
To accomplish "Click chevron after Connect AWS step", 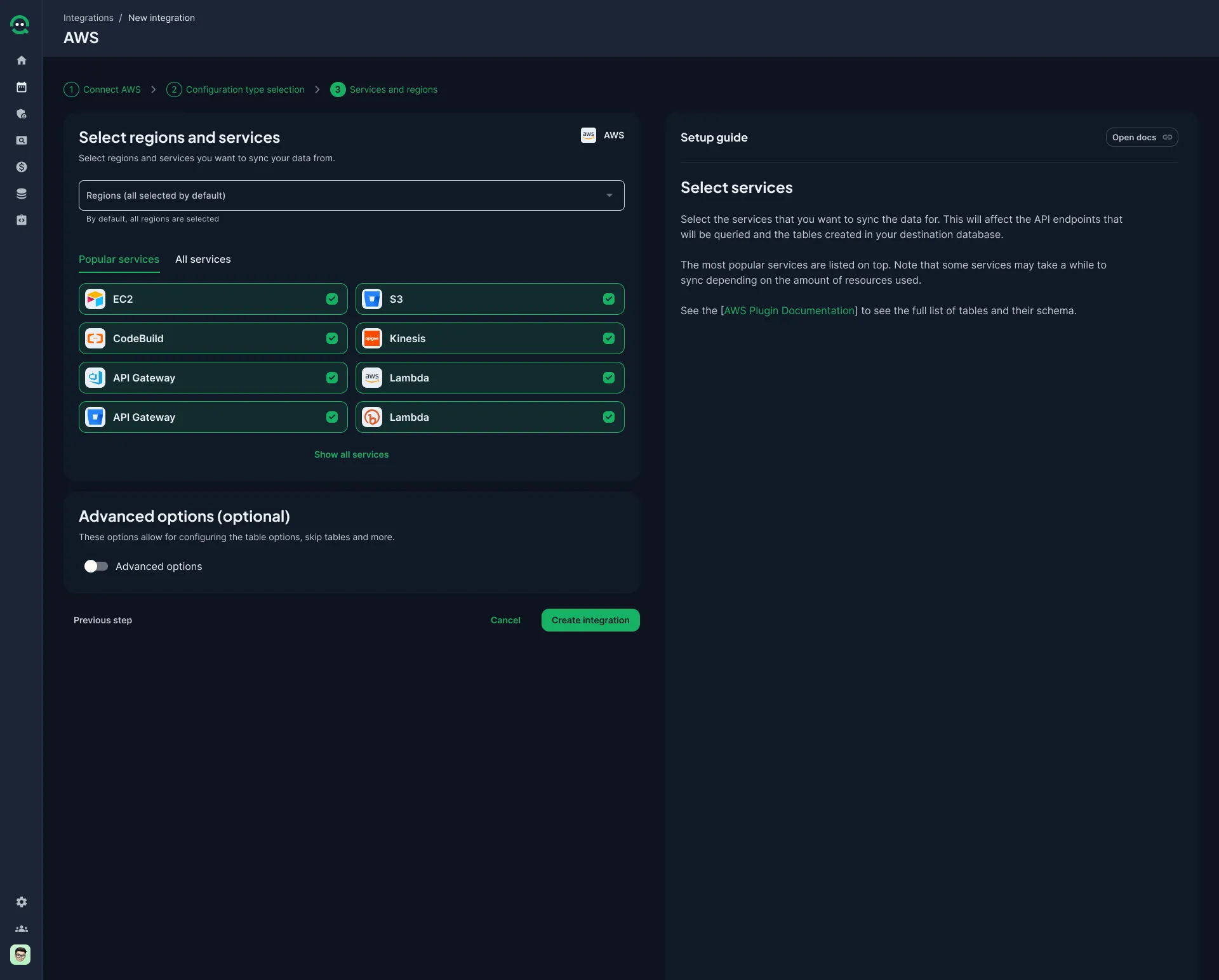I will (x=154, y=89).
